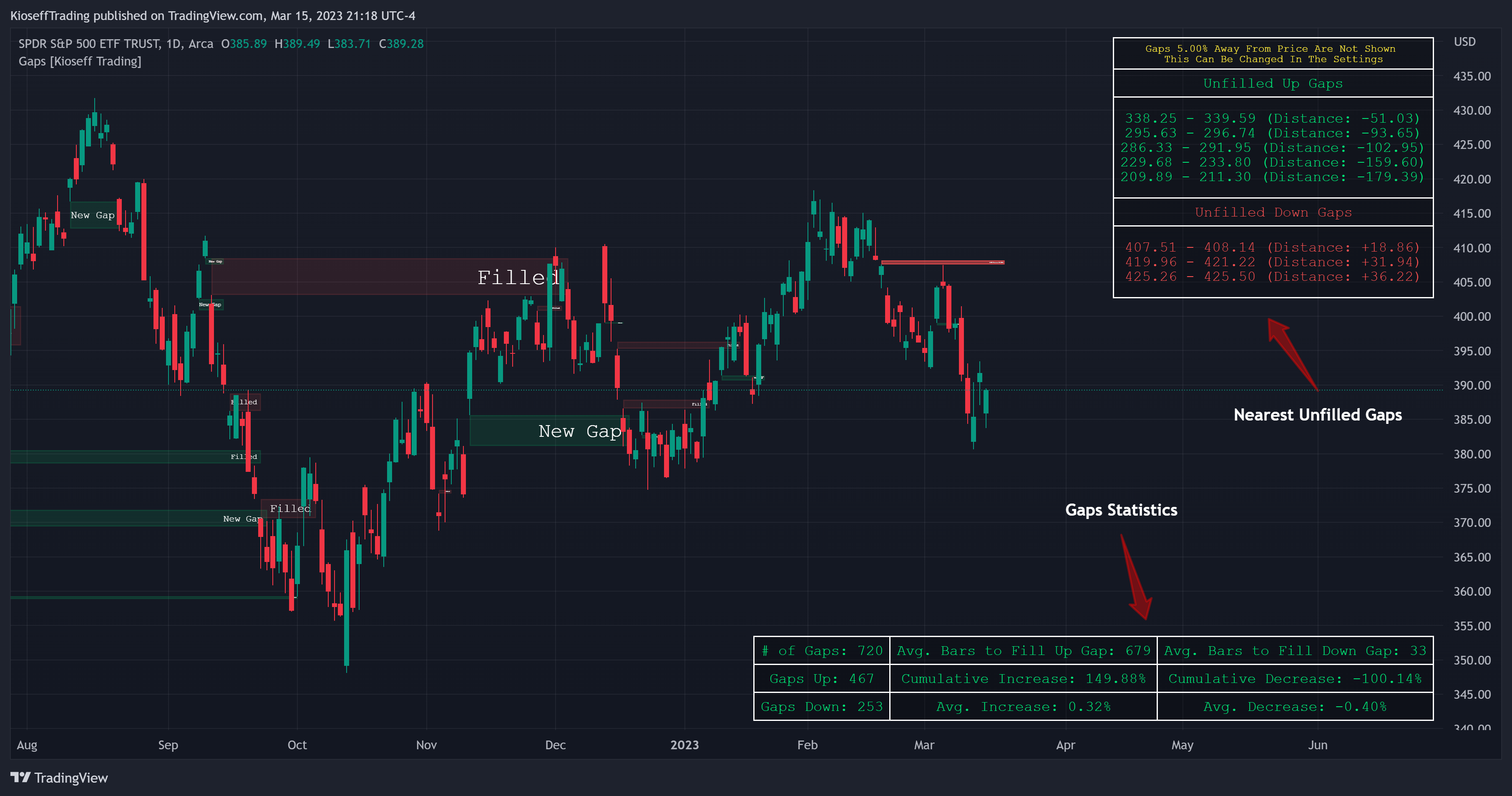Click the Sep label on time axis

(x=168, y=745)
